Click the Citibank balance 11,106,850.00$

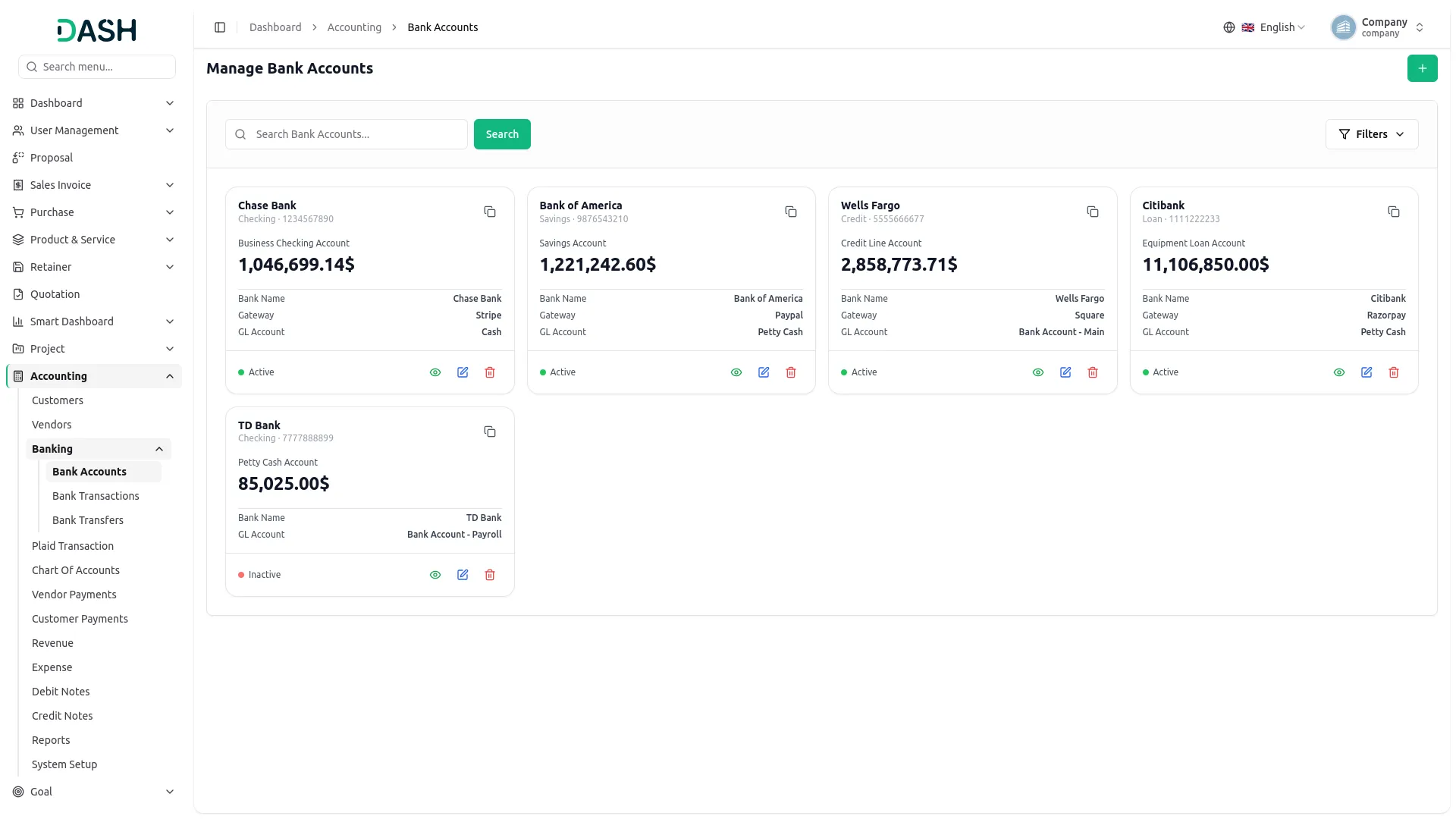coord(1206,265)
